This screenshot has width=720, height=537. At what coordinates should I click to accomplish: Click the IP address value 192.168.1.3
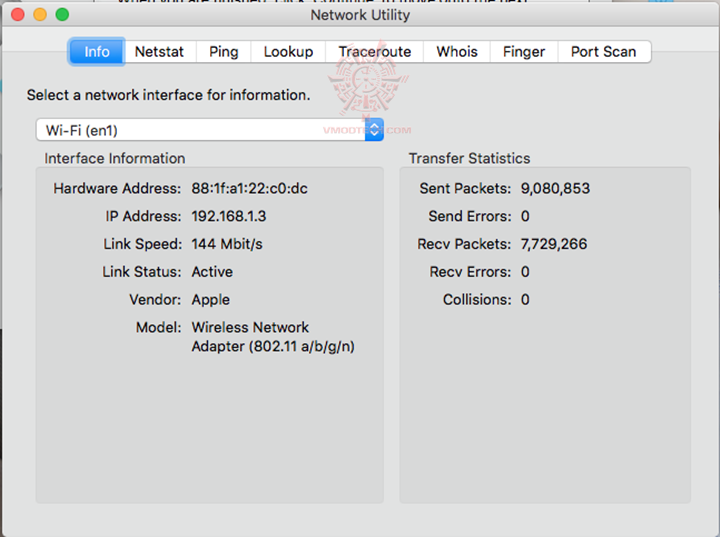pos(229,216)
